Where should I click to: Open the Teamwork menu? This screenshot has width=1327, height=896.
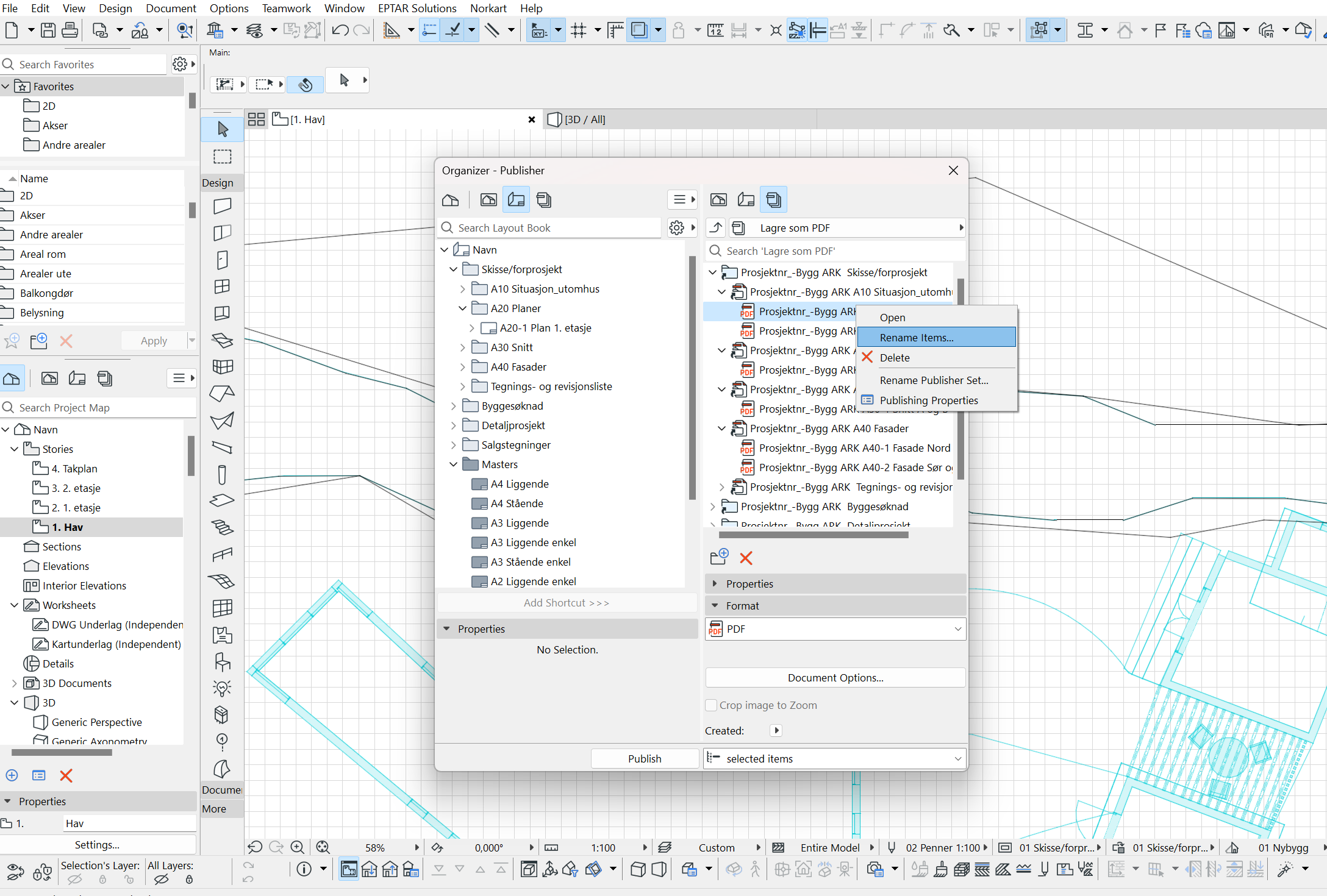(x=286, y=8)
